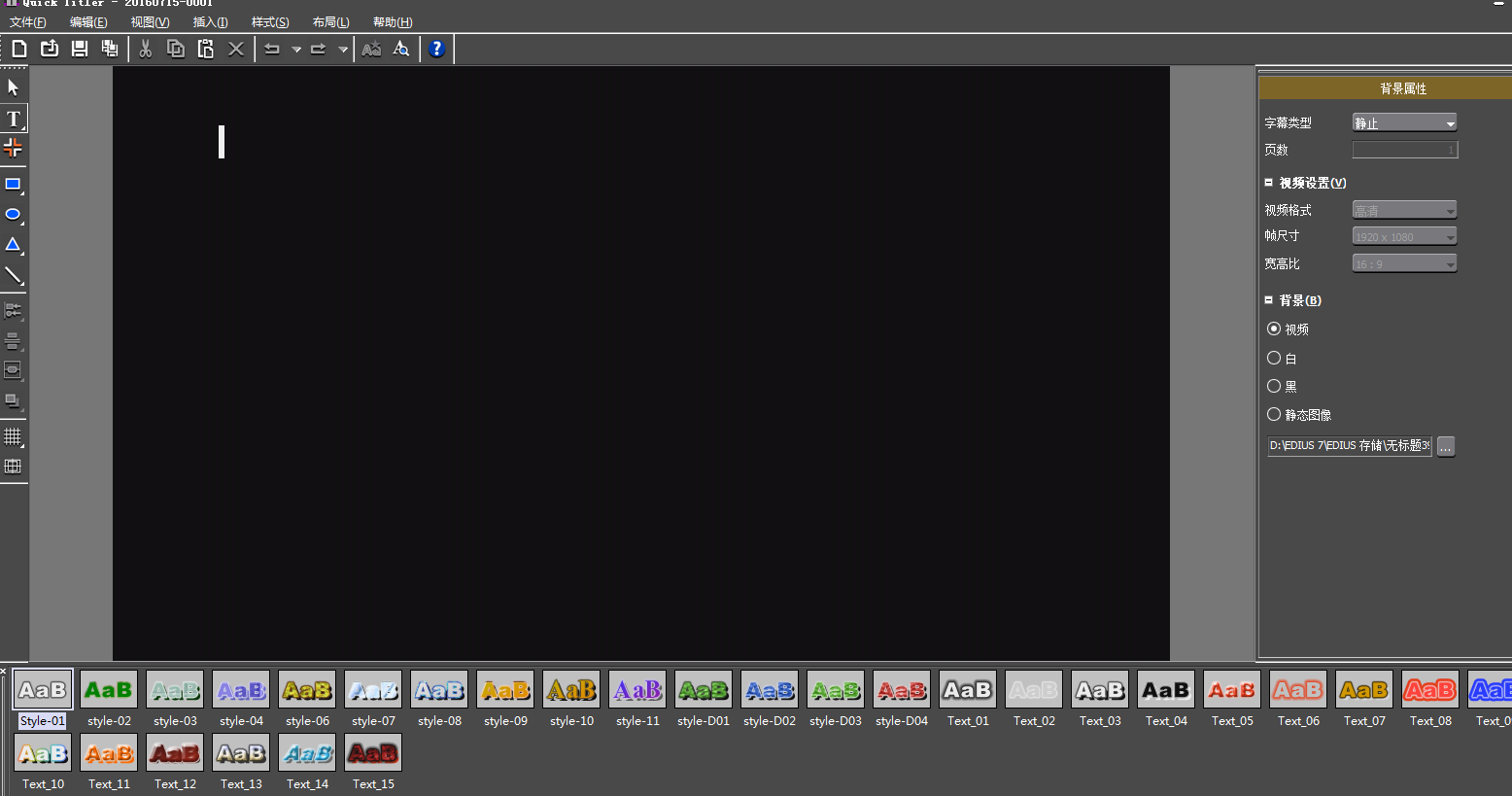This screenshot has width=1512, height=796.
Task: Select the ellipse shape tool
Action: pos(13,215)
